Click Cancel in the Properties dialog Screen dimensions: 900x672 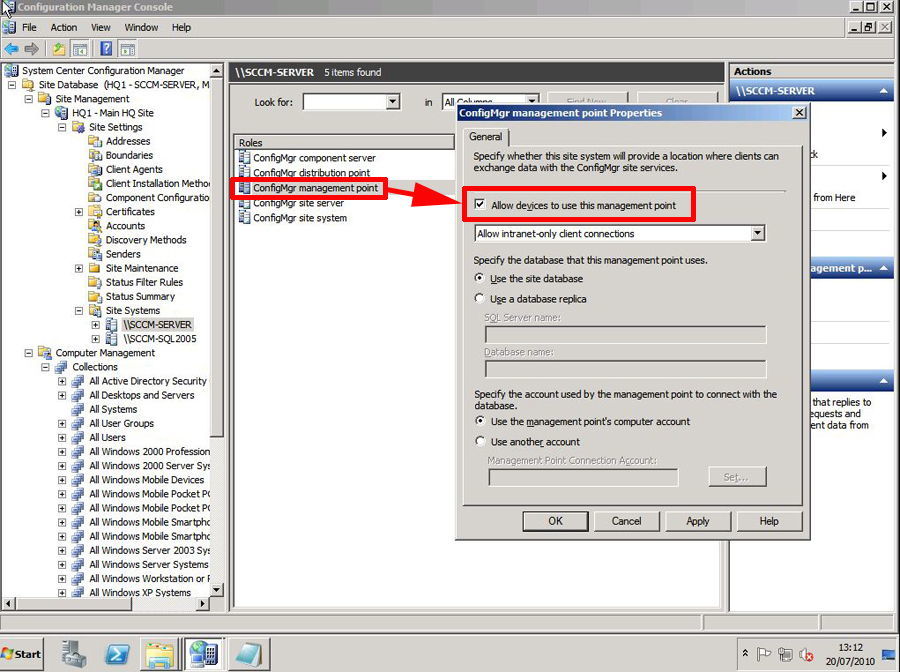(x=626, y=521)
